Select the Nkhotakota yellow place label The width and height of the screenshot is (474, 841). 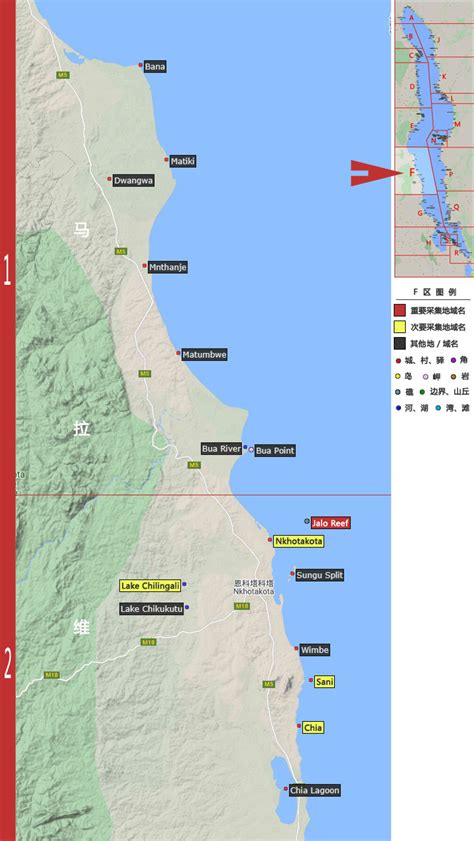click(299, 541)
